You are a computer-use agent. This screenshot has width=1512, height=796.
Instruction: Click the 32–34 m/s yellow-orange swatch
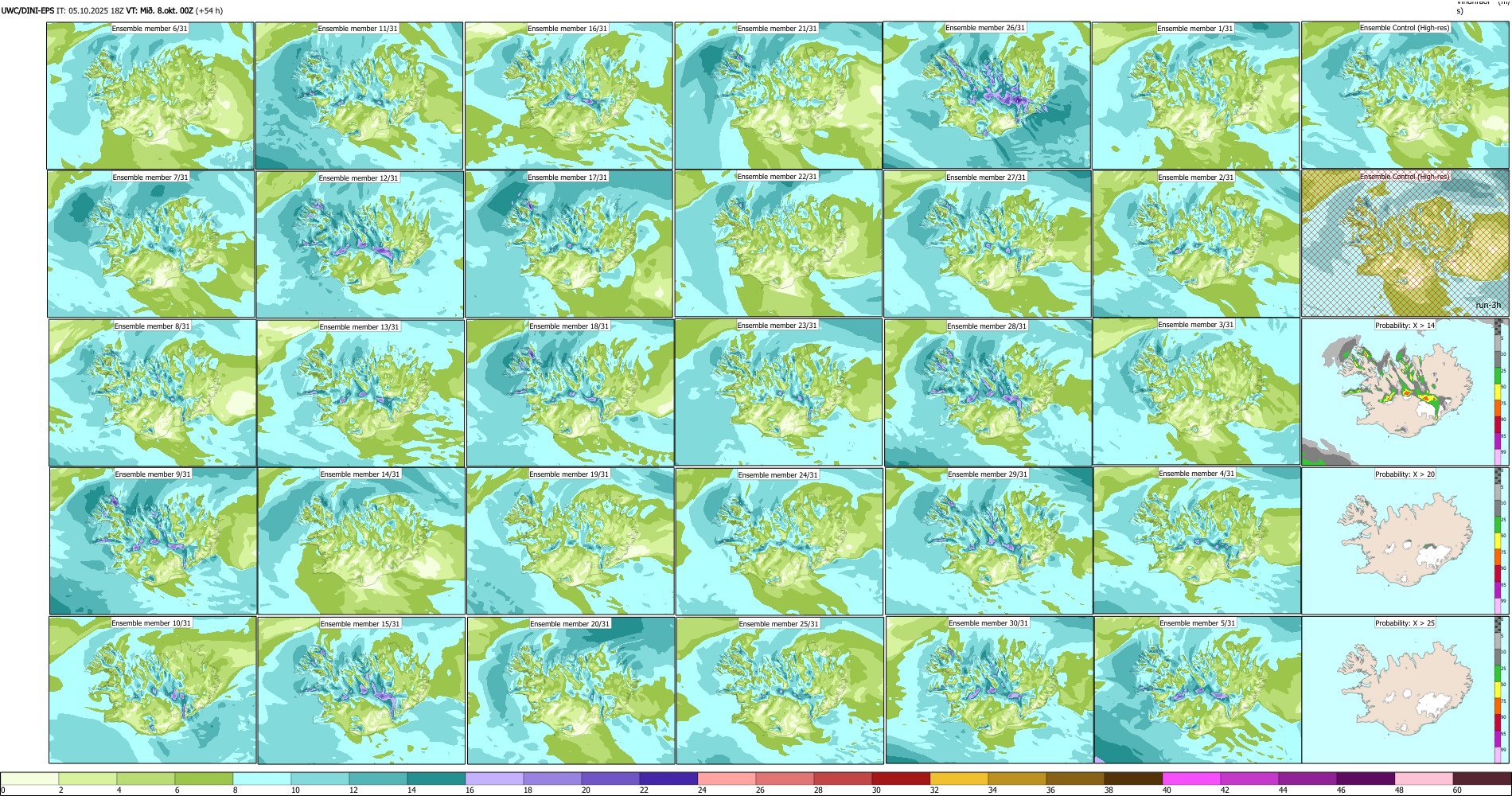coord(959,778)
